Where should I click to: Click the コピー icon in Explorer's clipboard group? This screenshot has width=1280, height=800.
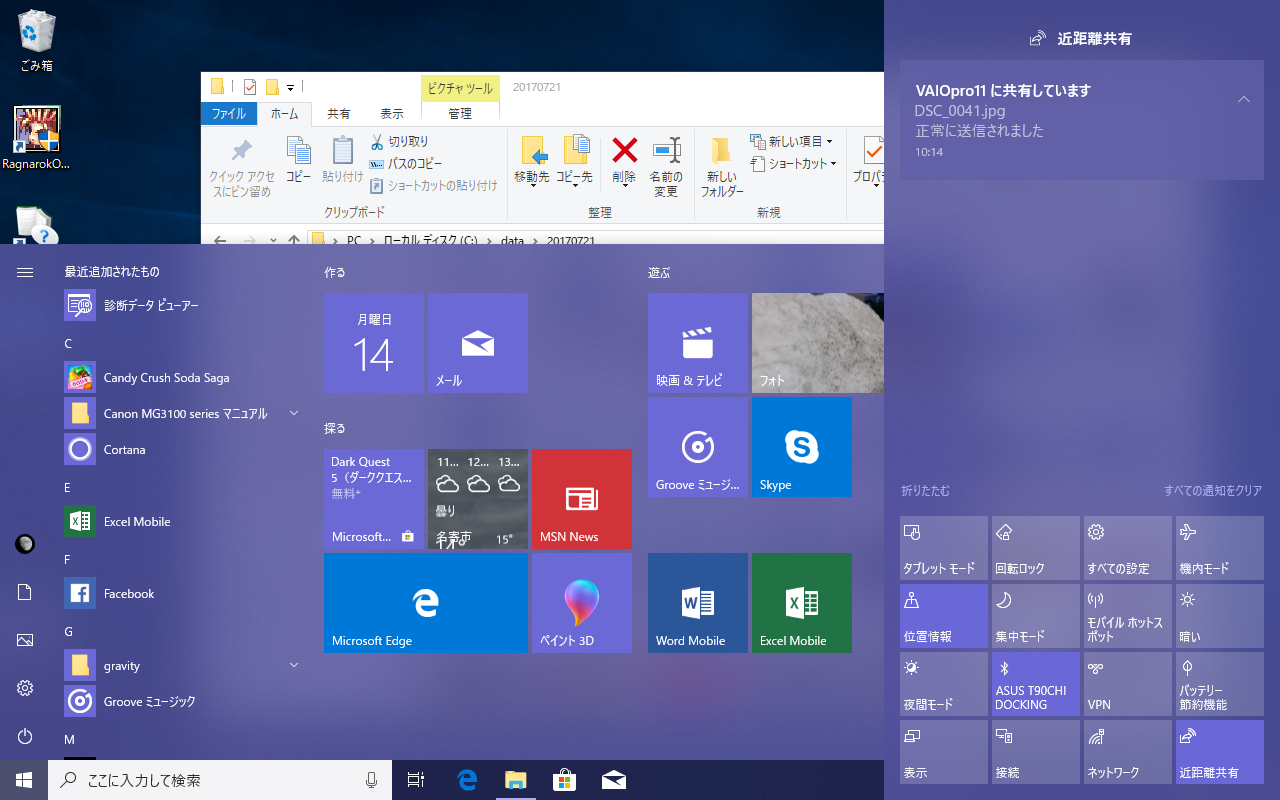(298, 159)
